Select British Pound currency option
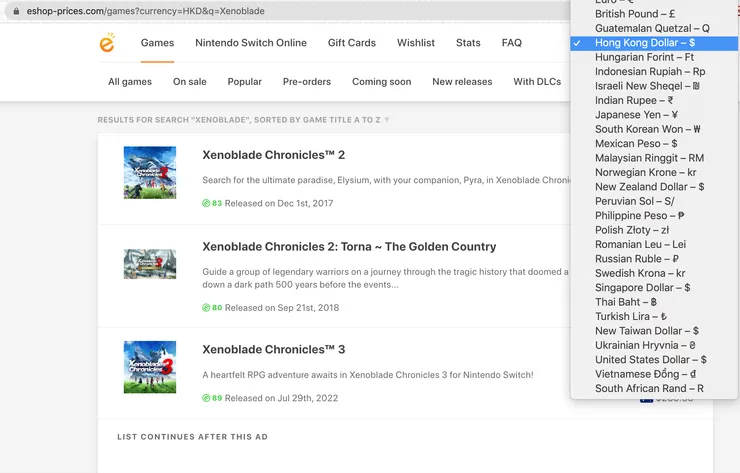 coord(654,14)
